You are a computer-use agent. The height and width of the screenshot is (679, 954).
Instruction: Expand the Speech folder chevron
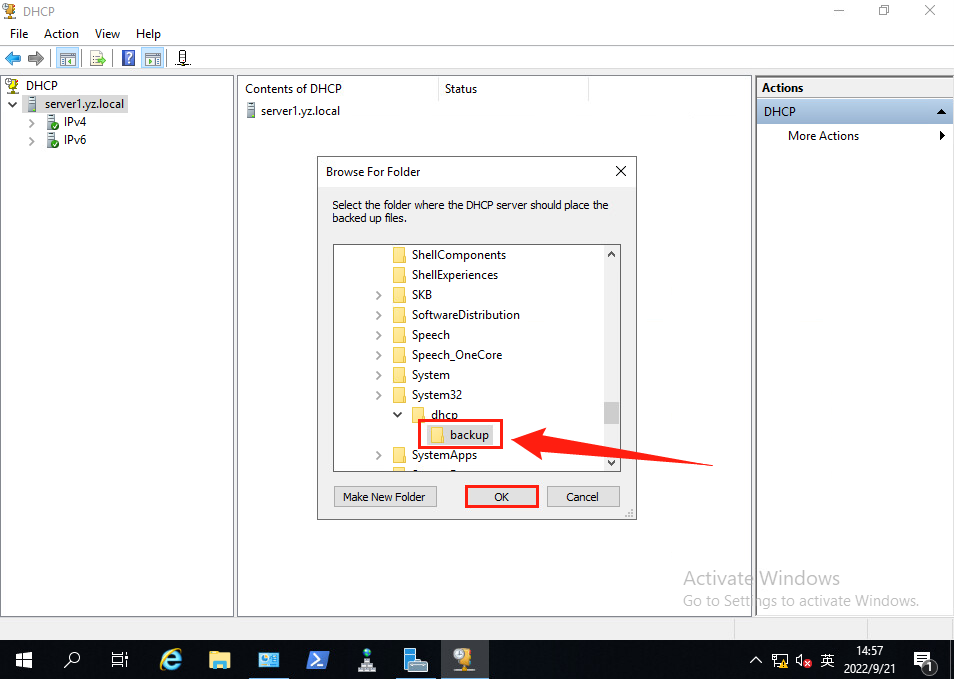378,335
